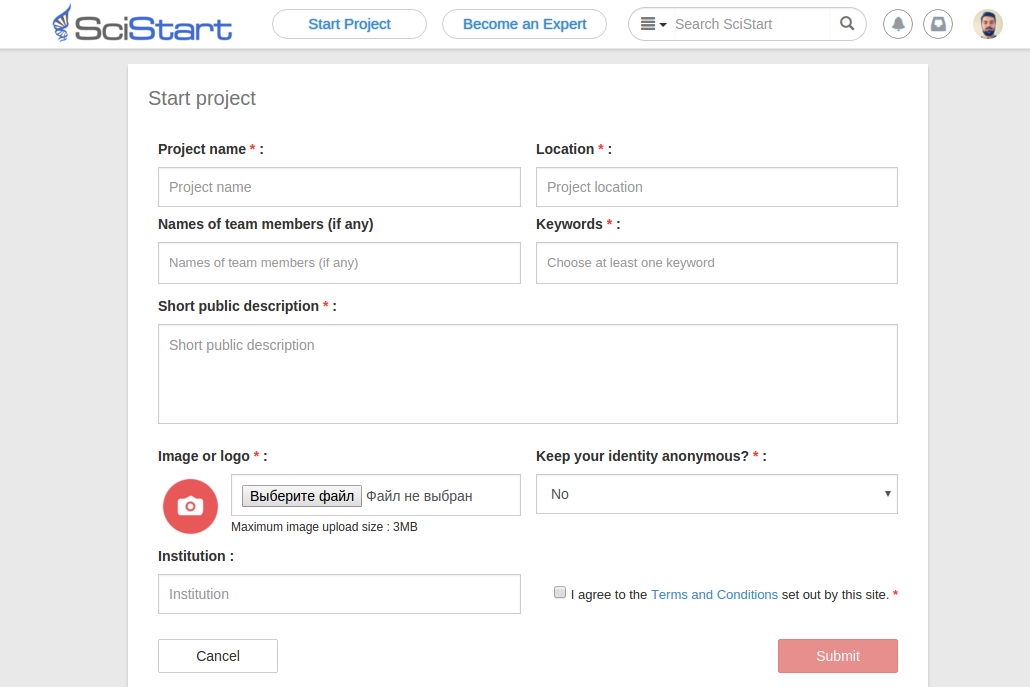Click the SciStart logo
Image resolution: width=1030 pixels, height=687 pixels.
142,24
